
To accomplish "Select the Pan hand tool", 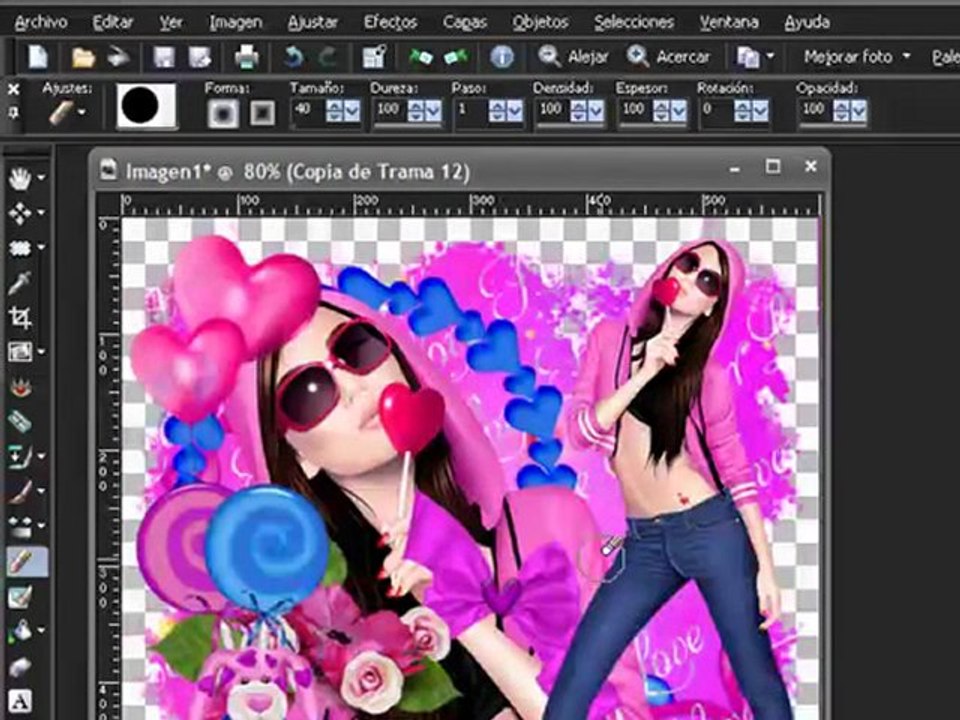I will point(19,178).
